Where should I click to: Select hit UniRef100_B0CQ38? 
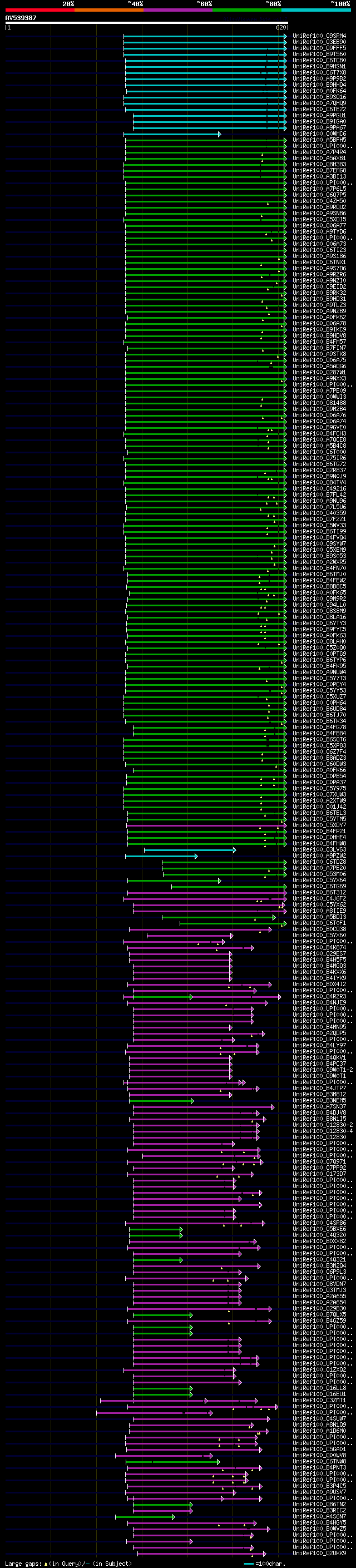pyautogui.click(x=319, y=929)
